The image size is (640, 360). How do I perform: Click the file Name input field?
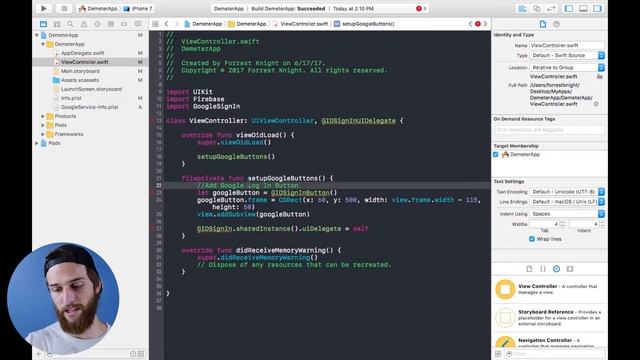pos(567,46)
